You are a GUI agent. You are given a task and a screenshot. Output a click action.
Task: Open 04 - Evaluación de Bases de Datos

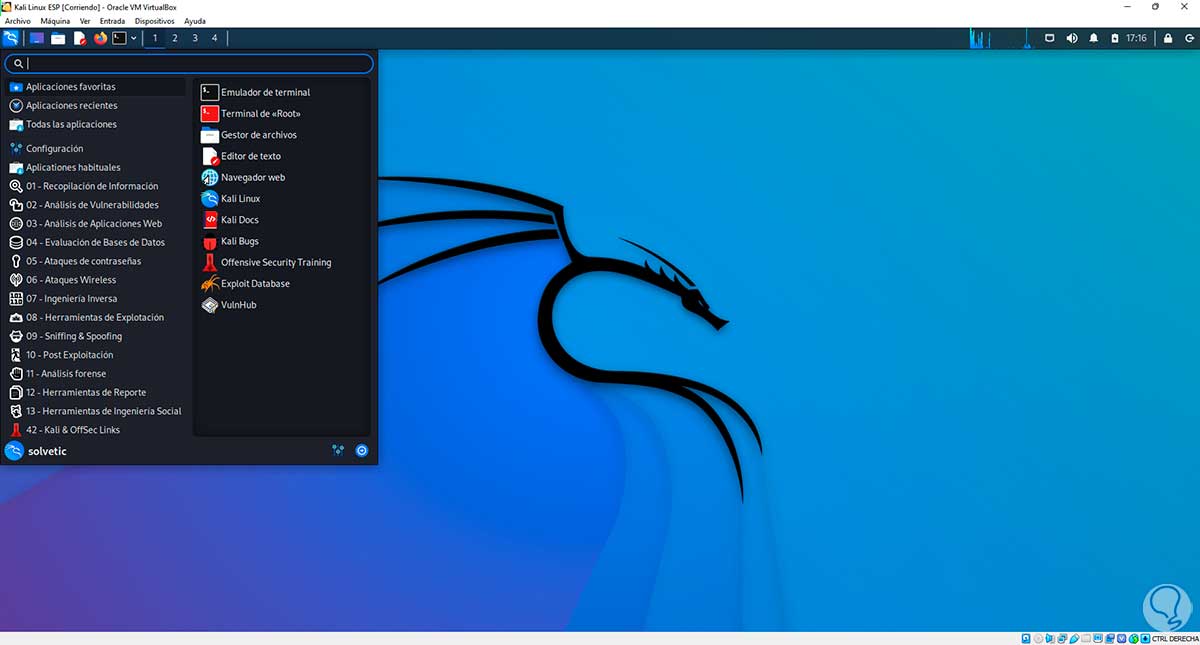click(96, 242)
